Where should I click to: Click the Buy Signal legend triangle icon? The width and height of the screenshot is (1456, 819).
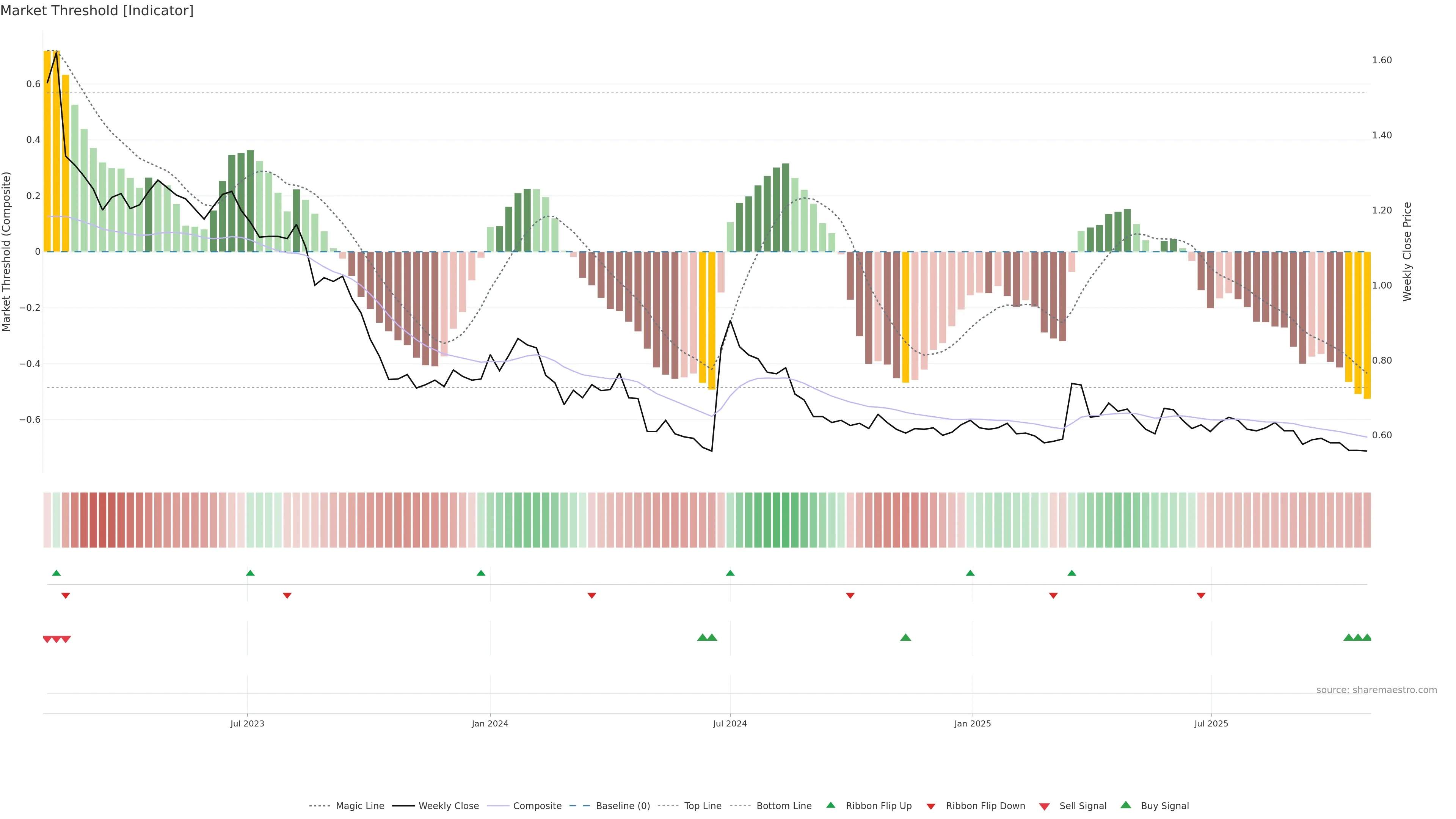pyautogui.click(x=1125, y=805)
